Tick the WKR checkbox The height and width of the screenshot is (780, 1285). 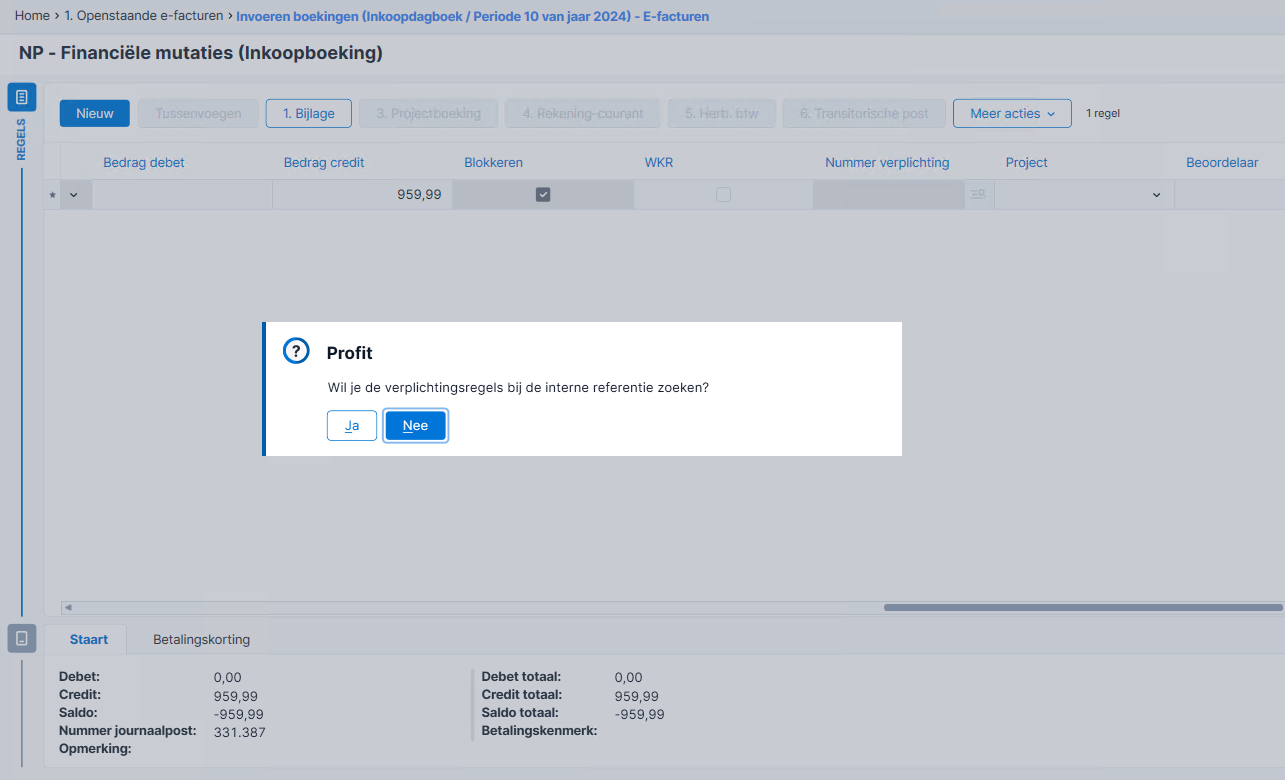[723, 195]
